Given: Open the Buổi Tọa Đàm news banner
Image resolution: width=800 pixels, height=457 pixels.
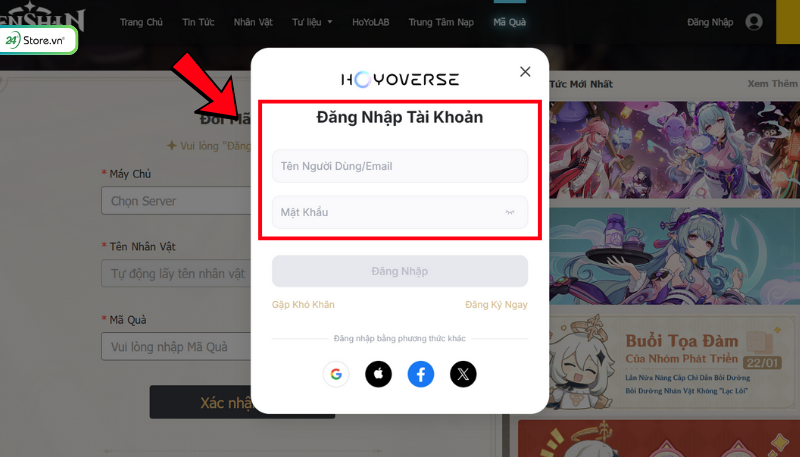Looking at the screenshot, I should tap(674, 361).
